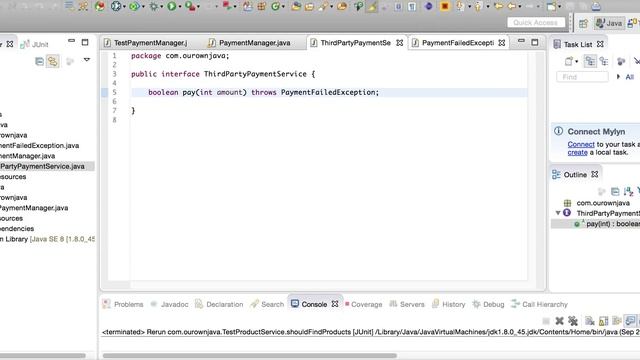This screenshot has width=640, height=360.
Task: Select PaymentManager.java under main source folder
Action: [27, 156]
